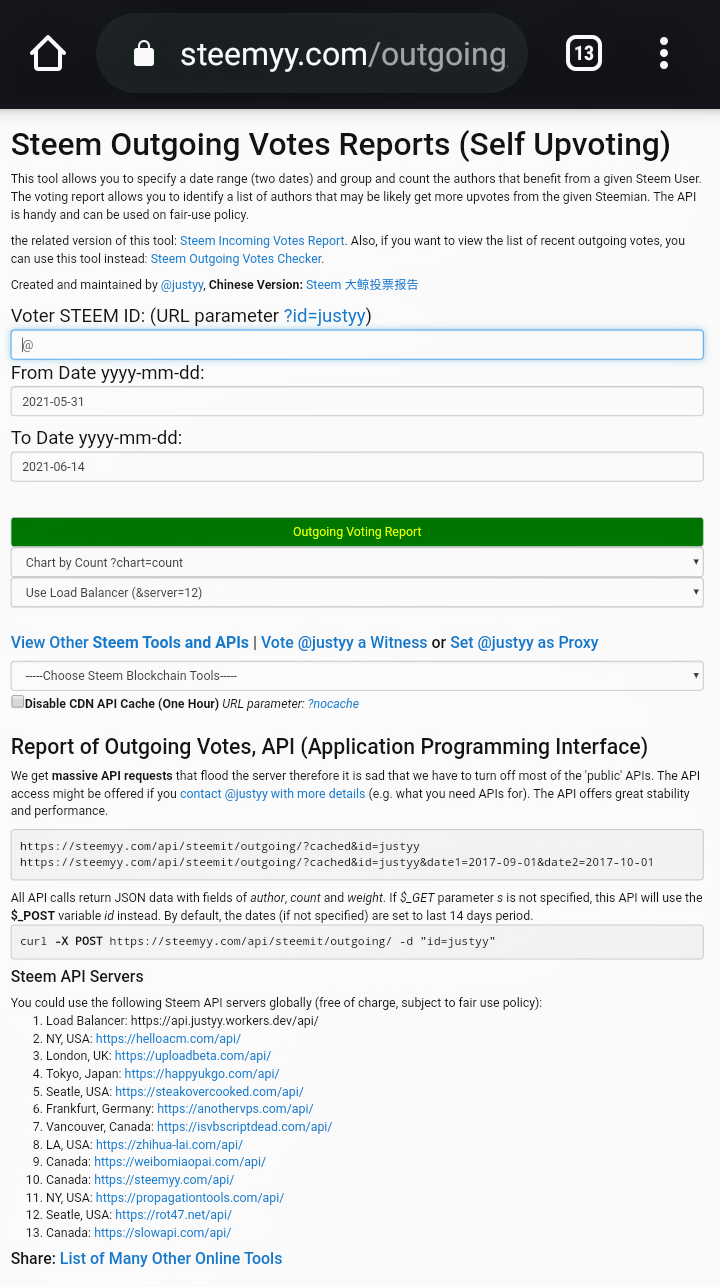The width and height of the screenshot is (720, 1287).
Task: Click the curl POST example code block
Action: click(357, 942)
